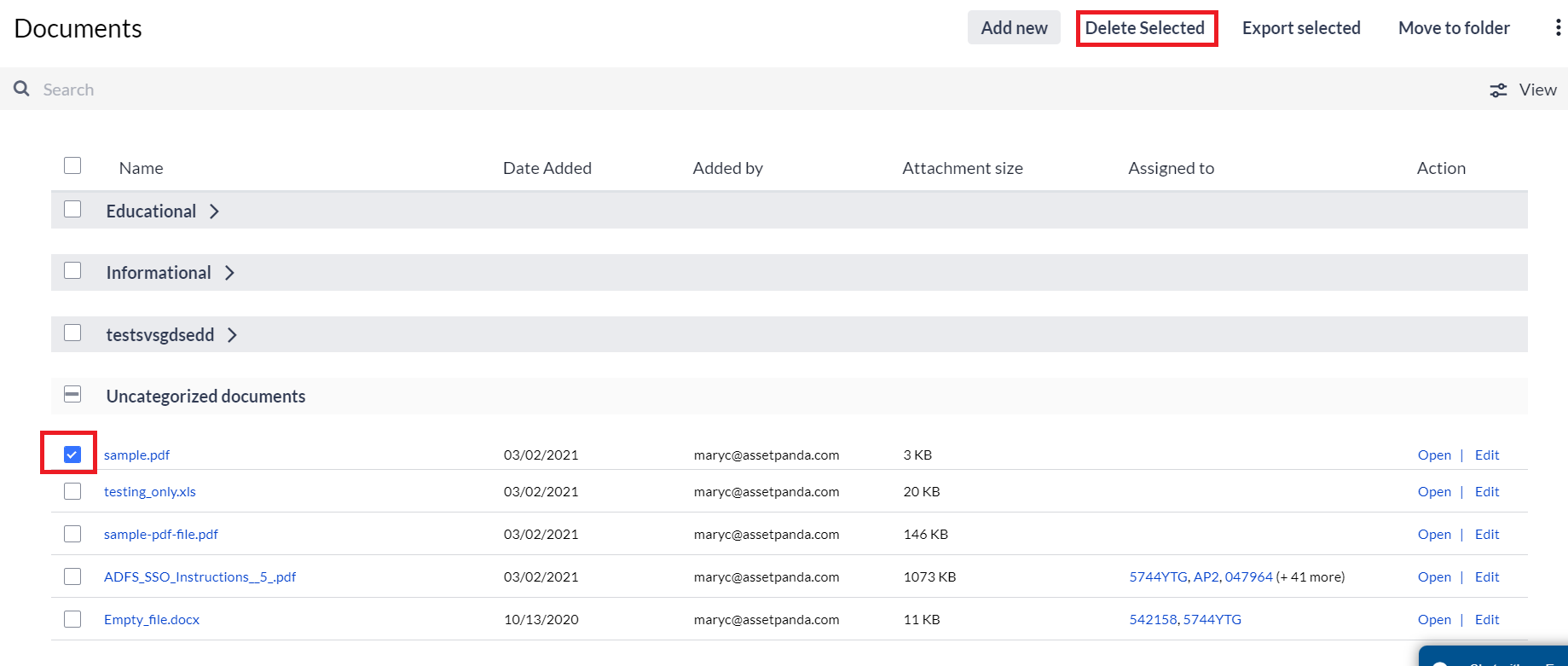
Task: Check the sample-pdf-file.pdf checkbox
Action: point(72,534)
